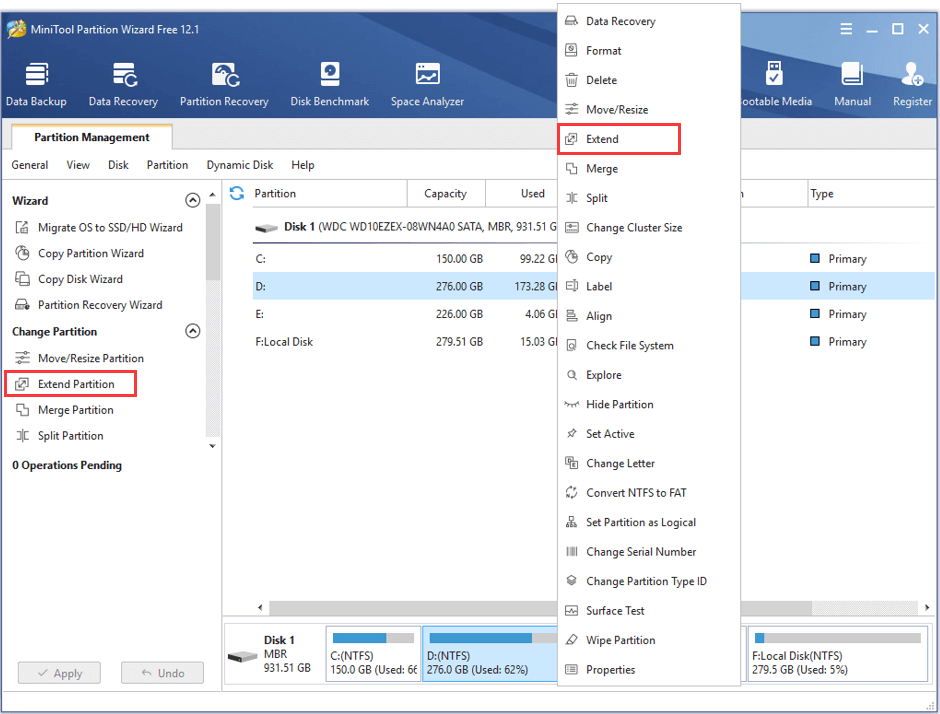The width and height of the screenshot is (940, 714).
Task: Choose Extend in context menu
Action: pos(619,139)
